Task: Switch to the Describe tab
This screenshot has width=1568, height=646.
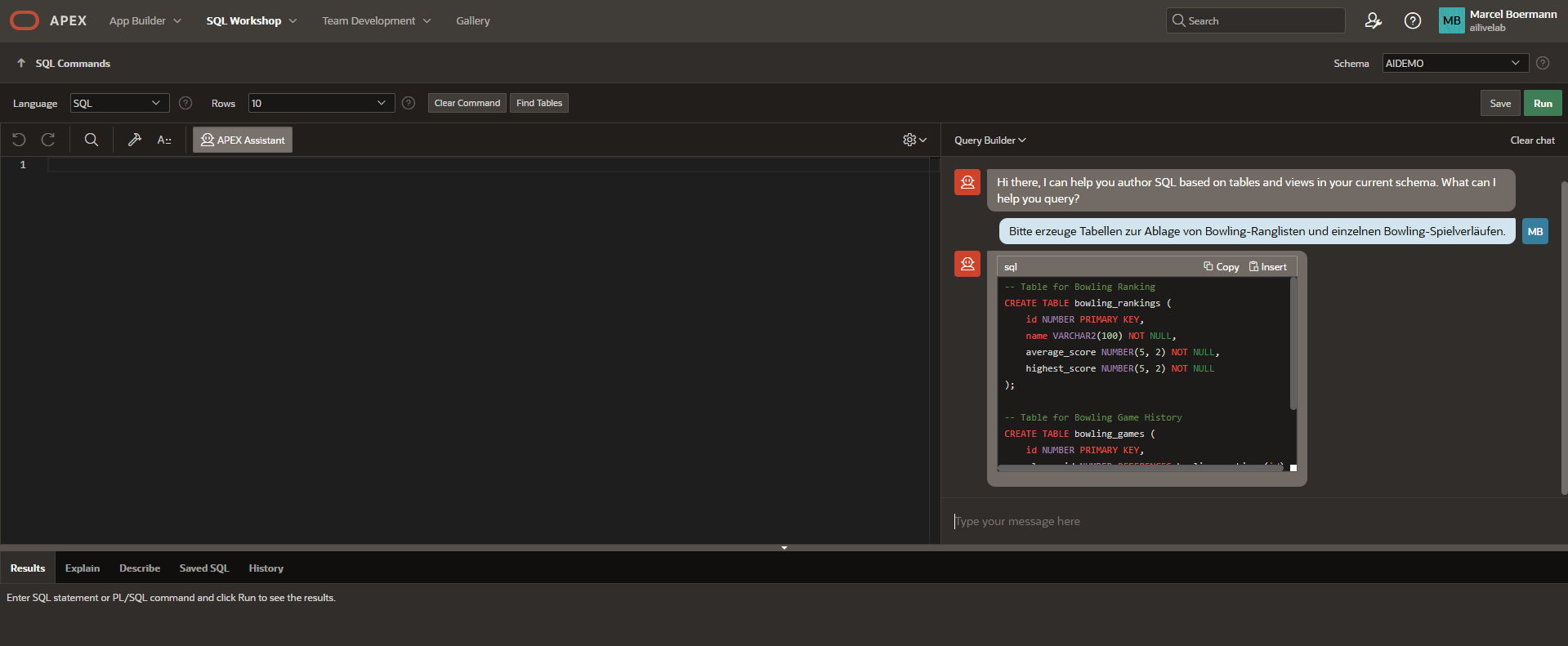Action: click(140, 568)
